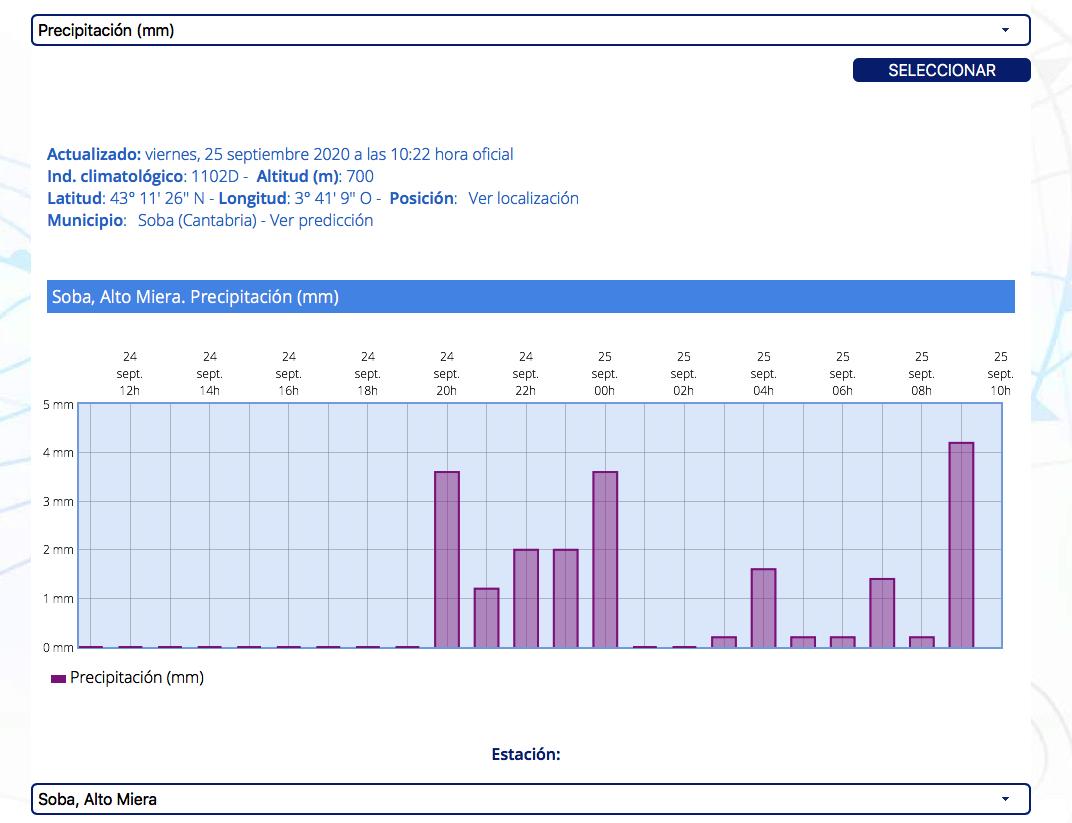Click the chart header Soba, Alto Miera. Precipitación (mm)

click(x=531, y=297)
